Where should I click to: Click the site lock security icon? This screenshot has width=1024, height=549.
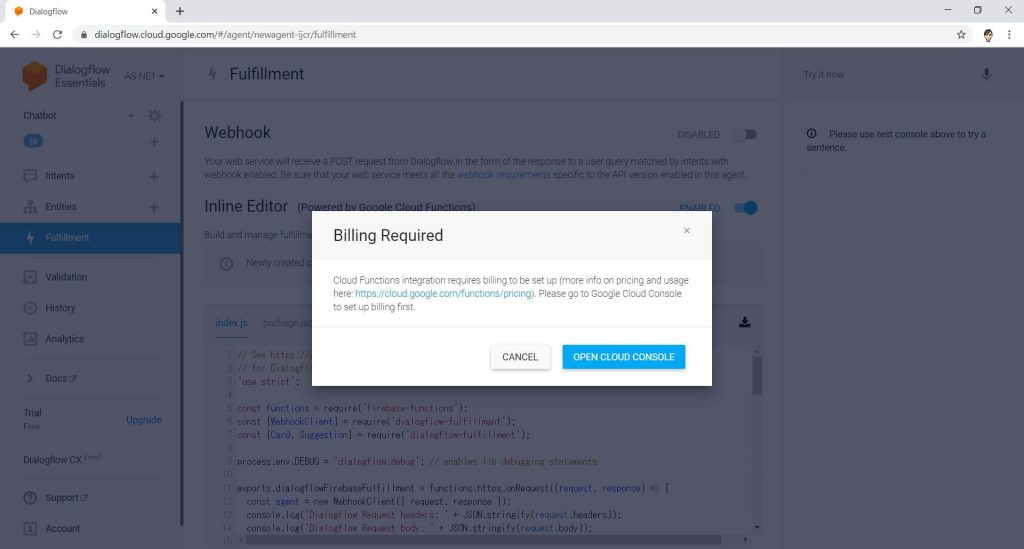tap(84, 35)
